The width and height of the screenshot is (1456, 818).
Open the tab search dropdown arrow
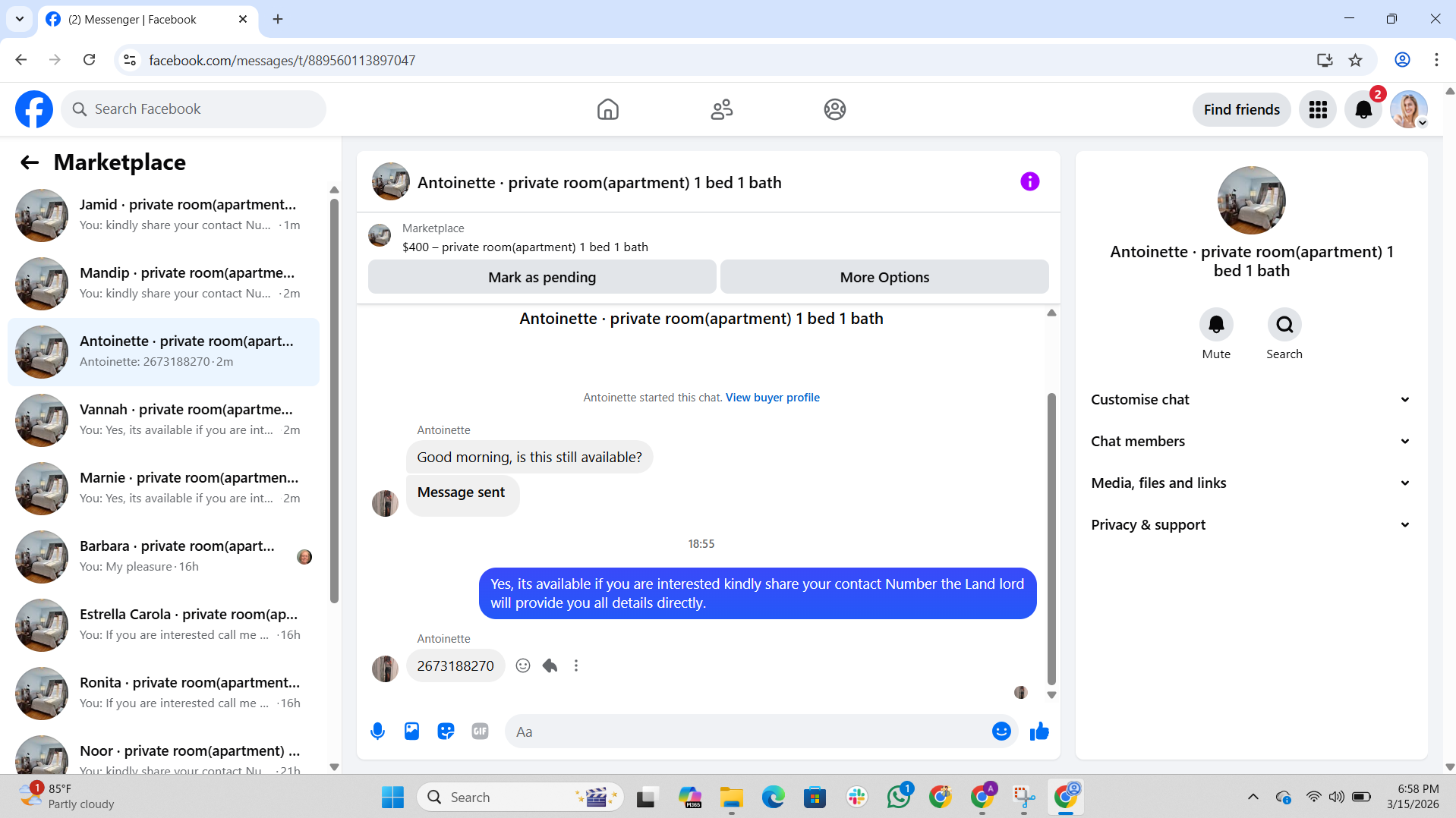(x=19, y=19)
